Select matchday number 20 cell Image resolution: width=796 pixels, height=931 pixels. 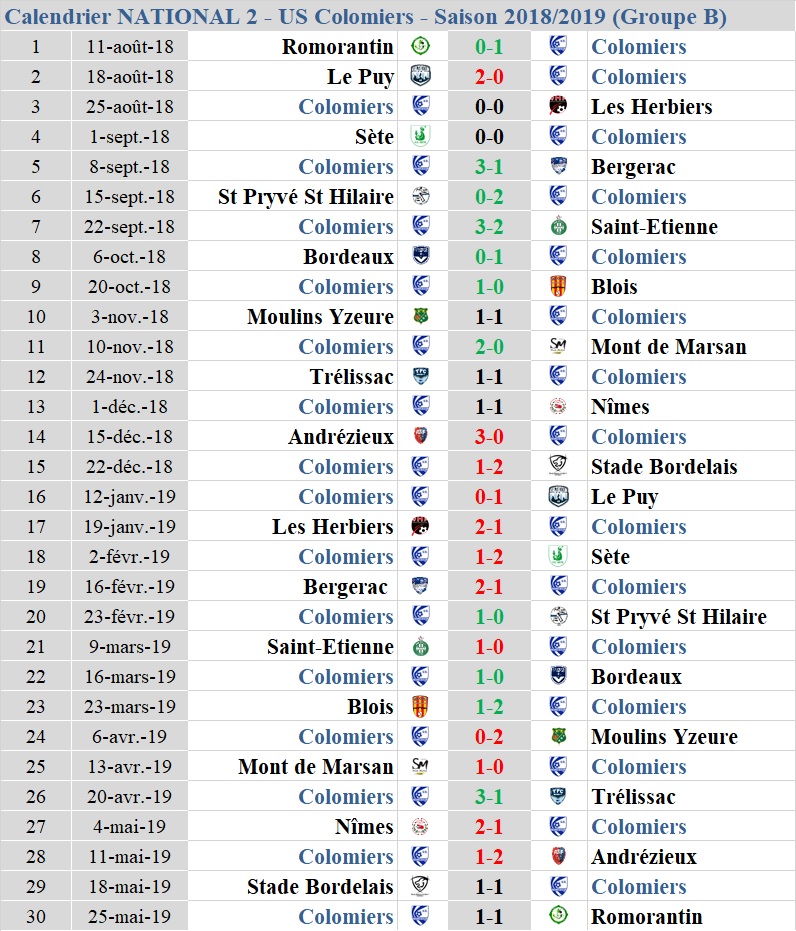[36, 616]
